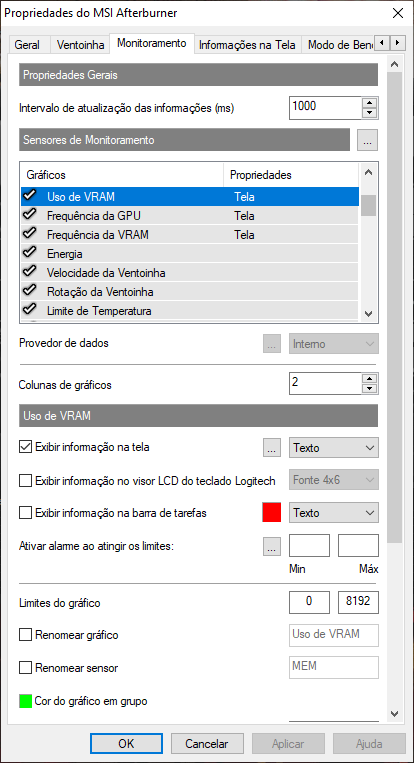
Task: Click the maximum graph limit field 8192
Action: 358,602
